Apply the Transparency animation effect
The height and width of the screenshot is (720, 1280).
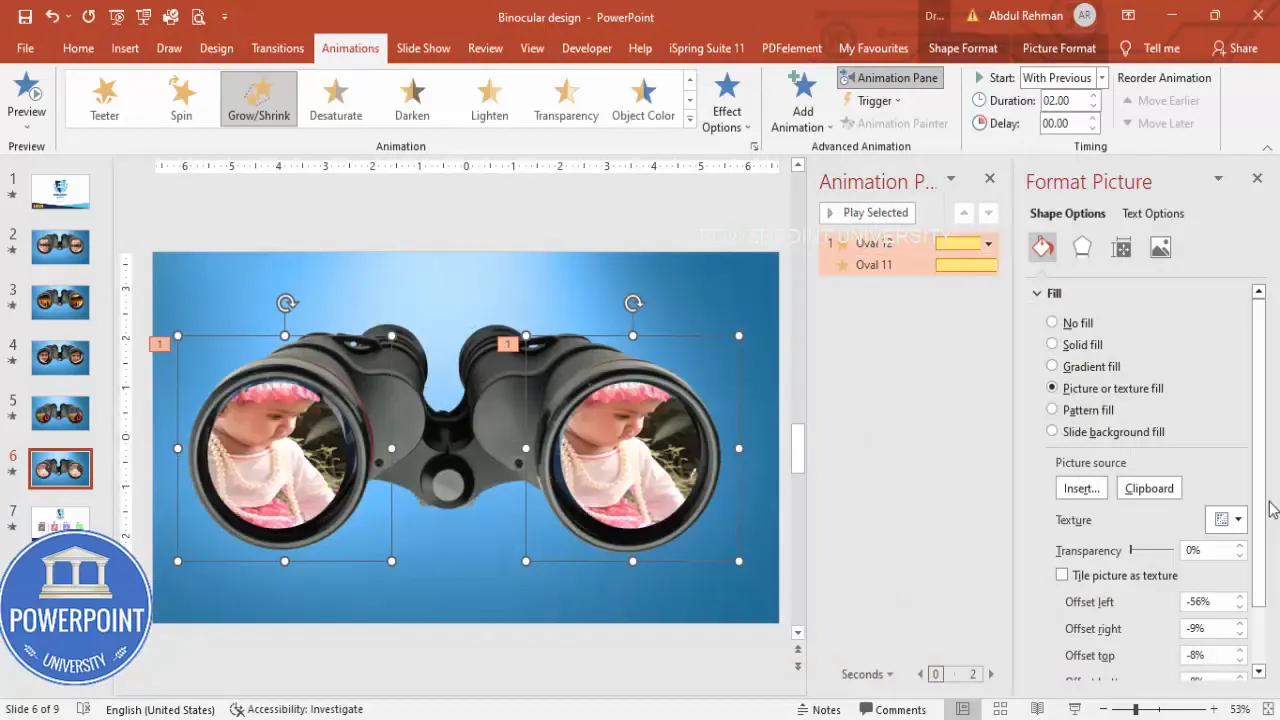pyautogui.click(x=566, y=99)
